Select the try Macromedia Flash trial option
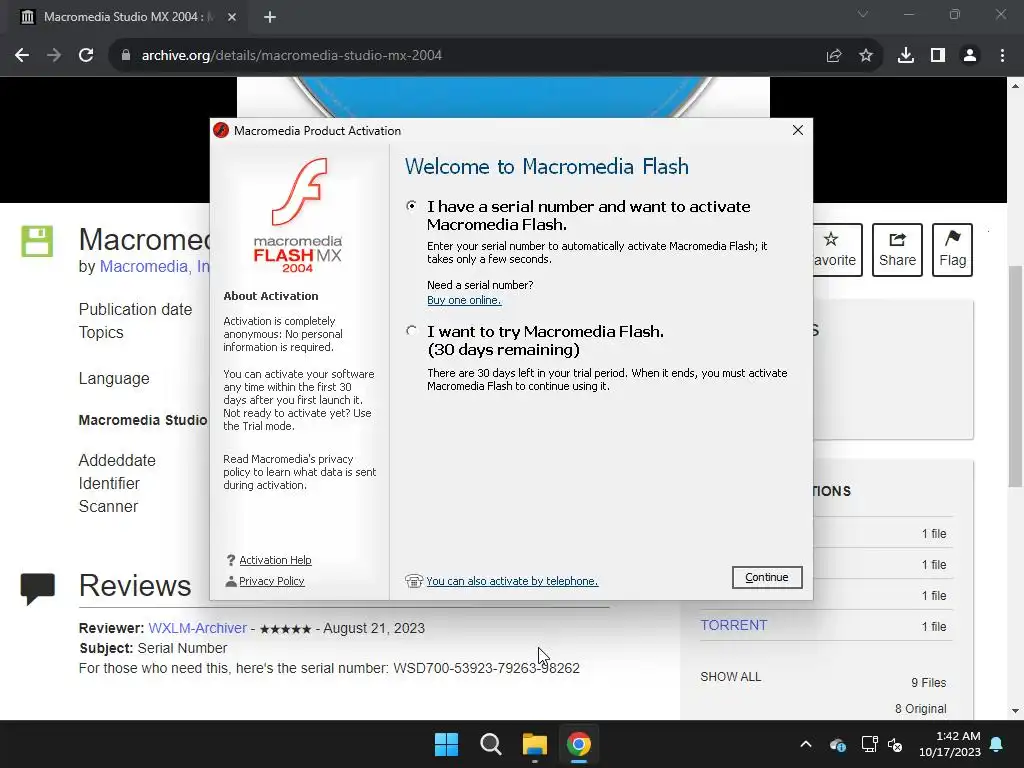 [x=411, y=330]
